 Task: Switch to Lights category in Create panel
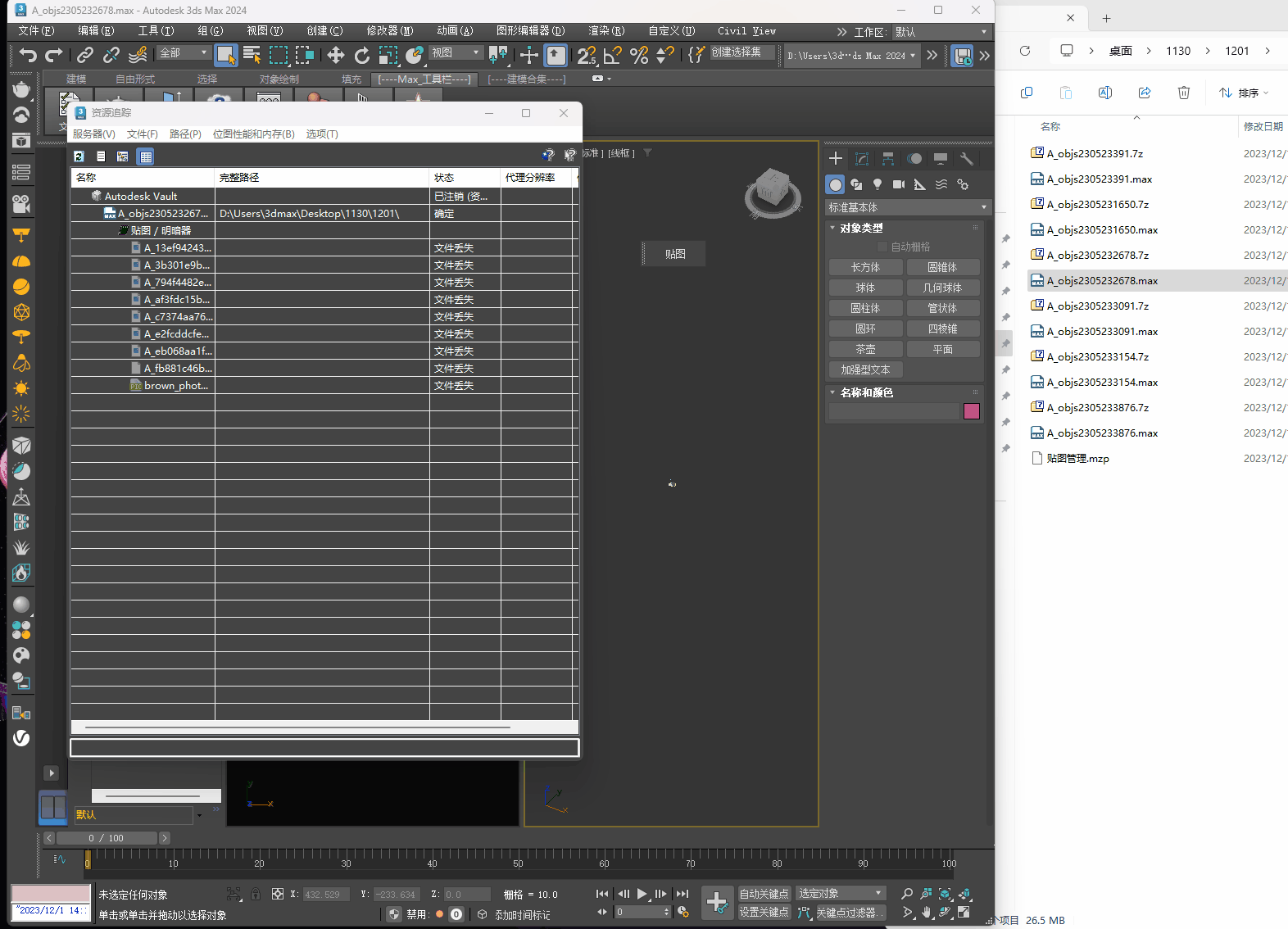pyautogui.click(x=878, y=184)
